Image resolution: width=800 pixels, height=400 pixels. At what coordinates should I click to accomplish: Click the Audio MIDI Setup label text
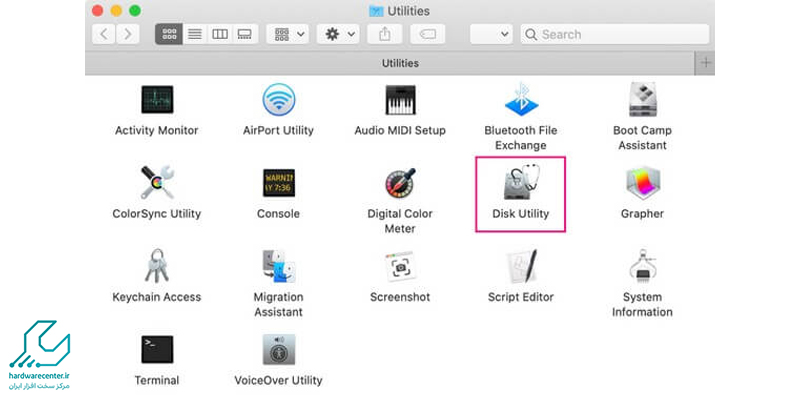point(400,131)
